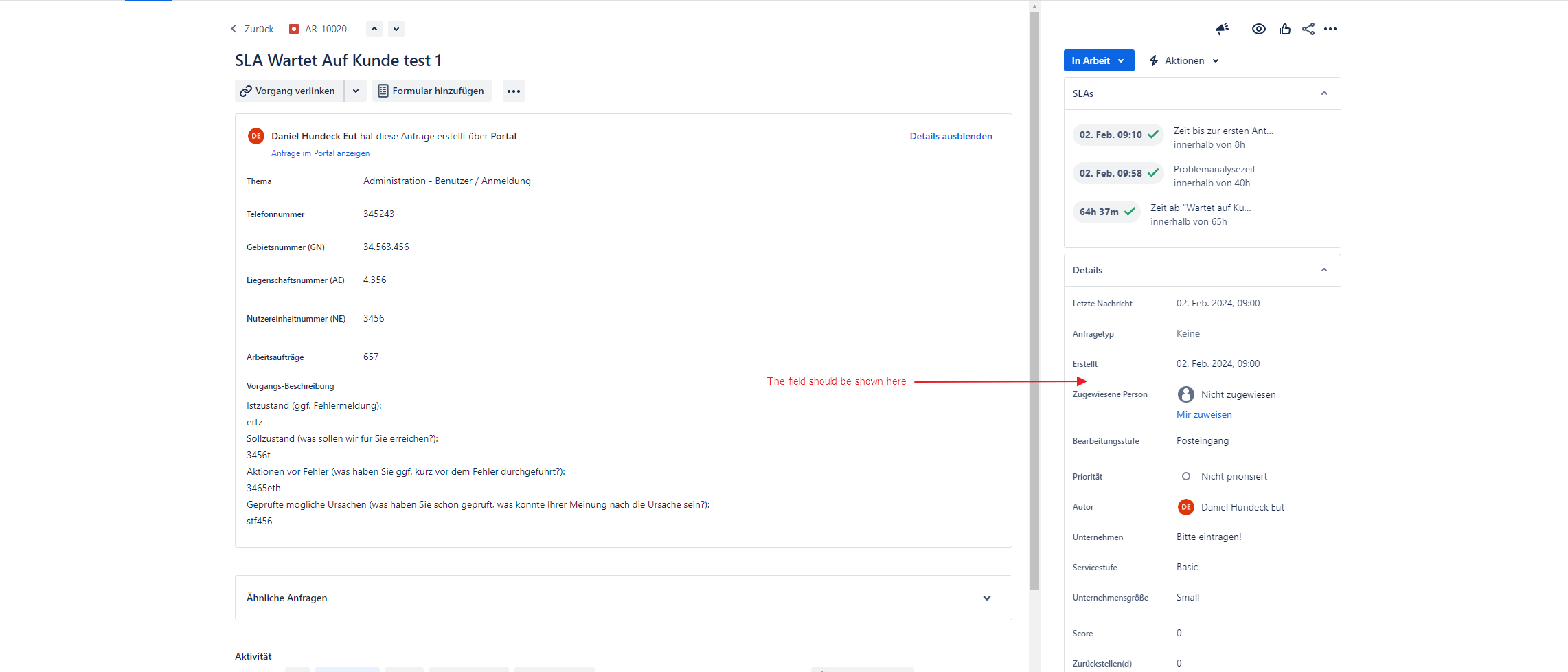Click Nicht priorisiert priority value

click(1234, 476)
